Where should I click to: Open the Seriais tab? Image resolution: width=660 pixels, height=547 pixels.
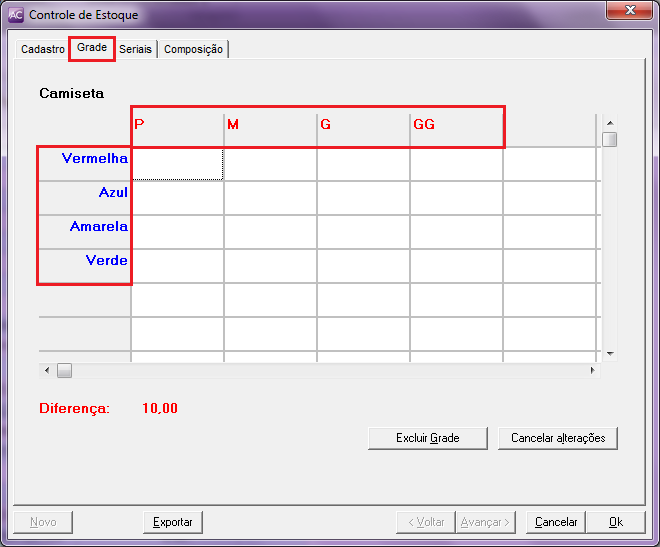pos(135,49)
